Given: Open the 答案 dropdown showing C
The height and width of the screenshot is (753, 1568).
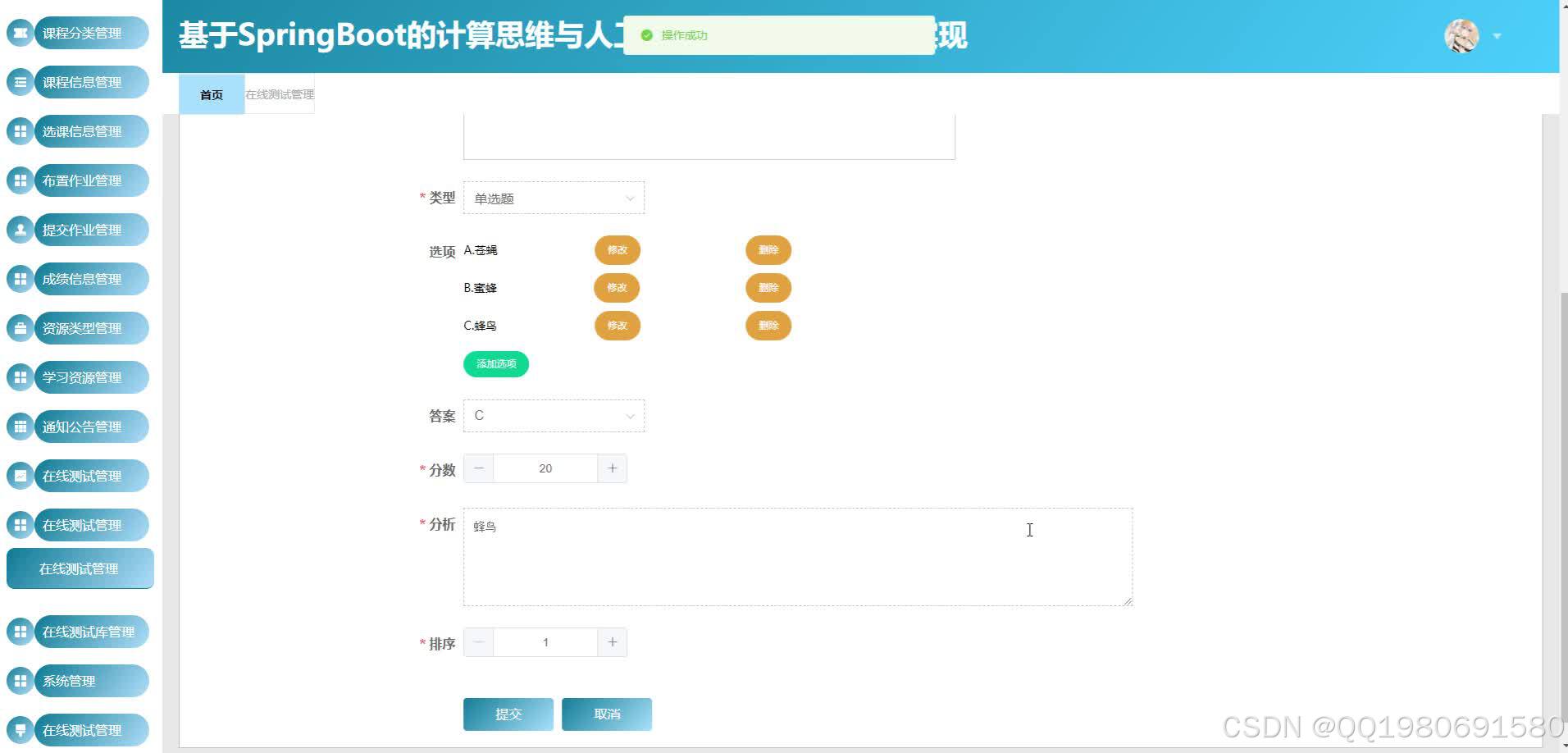Looking at the screenshot, I should coord(554,416).
